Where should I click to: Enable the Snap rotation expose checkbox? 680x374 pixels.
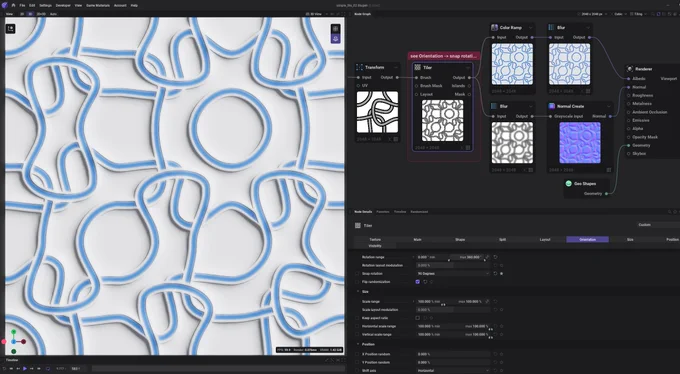pos(357,274)
